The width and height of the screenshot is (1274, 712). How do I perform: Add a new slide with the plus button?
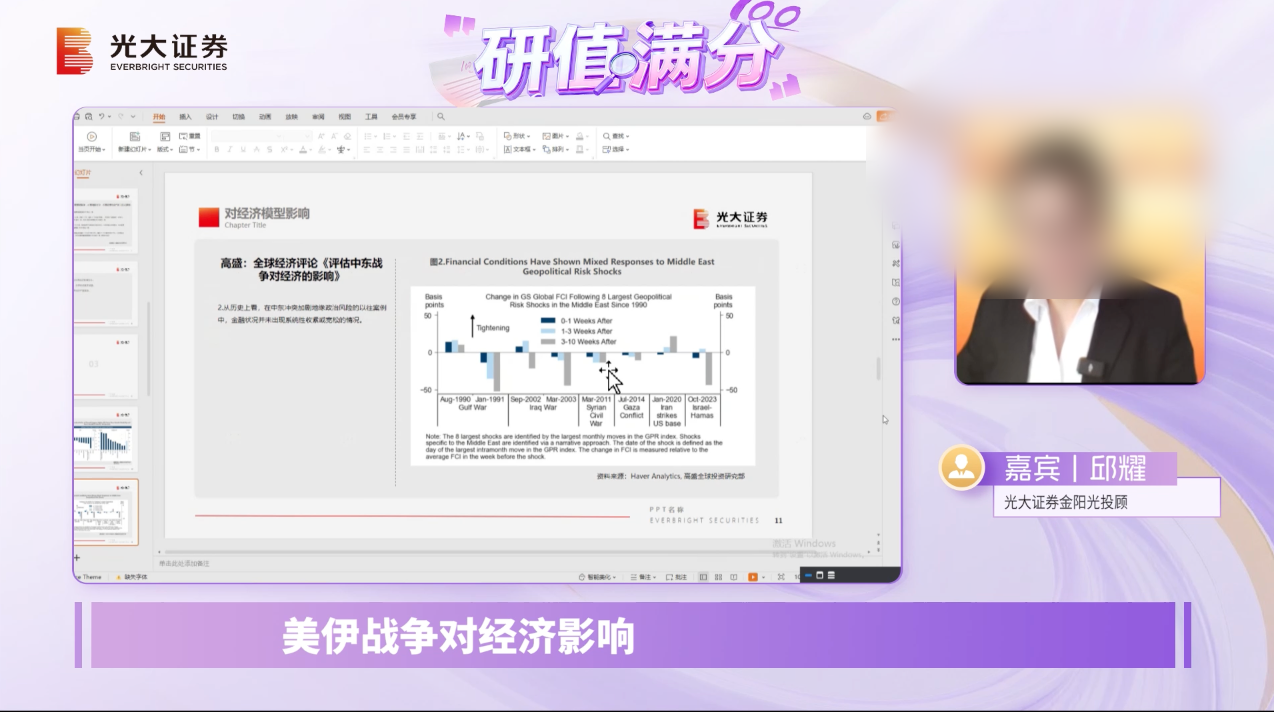click(77, 556)
